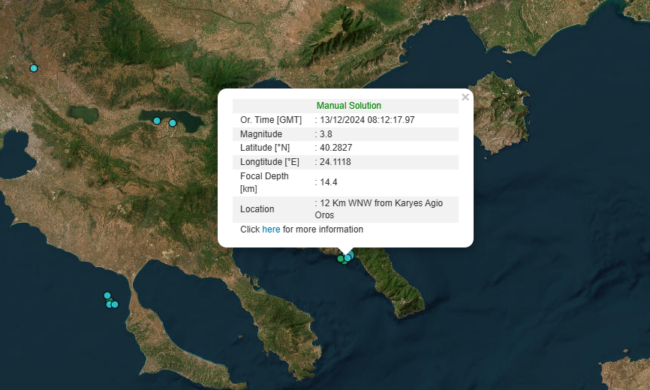Viewport: 650px width, 390px height.
Task: Click topmost cyan marker in southwest sea cluster
Action: [x=107, y=296]
